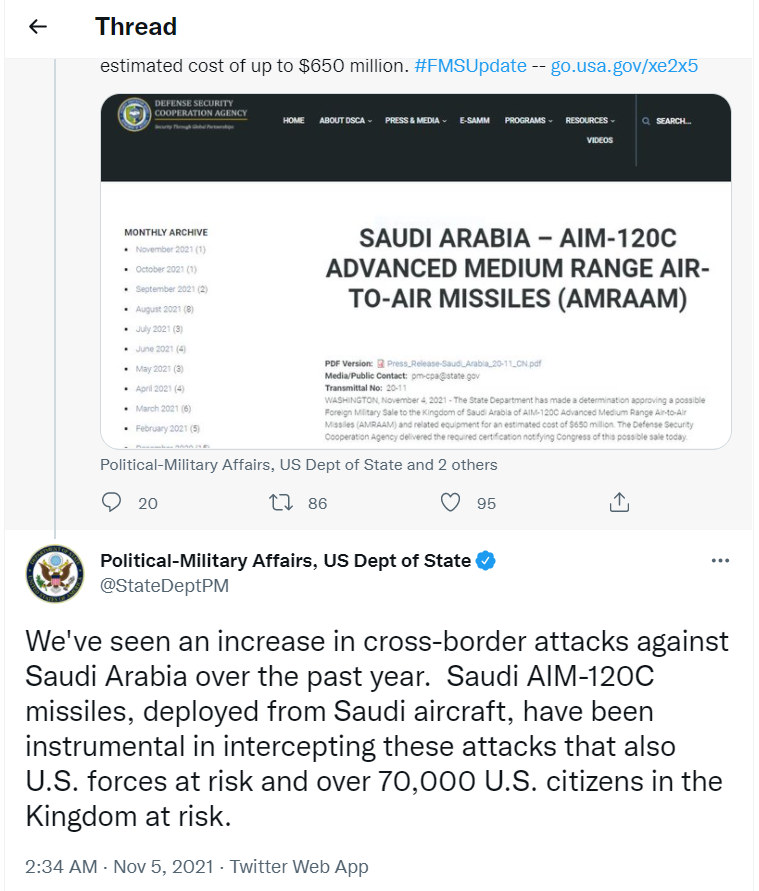
Task: Click the back arrow in Thread header
Action: [38, 27]
